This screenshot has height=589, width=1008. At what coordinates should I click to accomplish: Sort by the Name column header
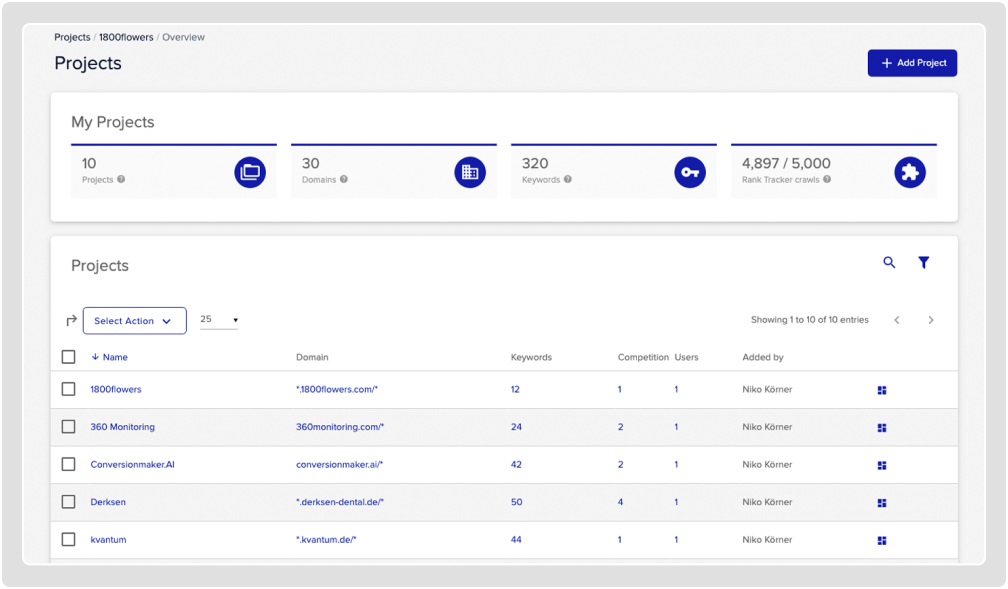coord(114,357)
